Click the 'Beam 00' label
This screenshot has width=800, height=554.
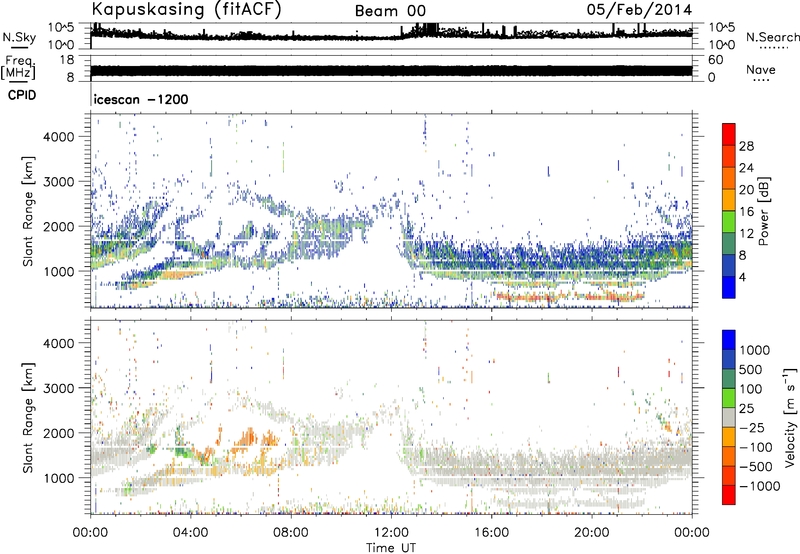click(390, 11)
